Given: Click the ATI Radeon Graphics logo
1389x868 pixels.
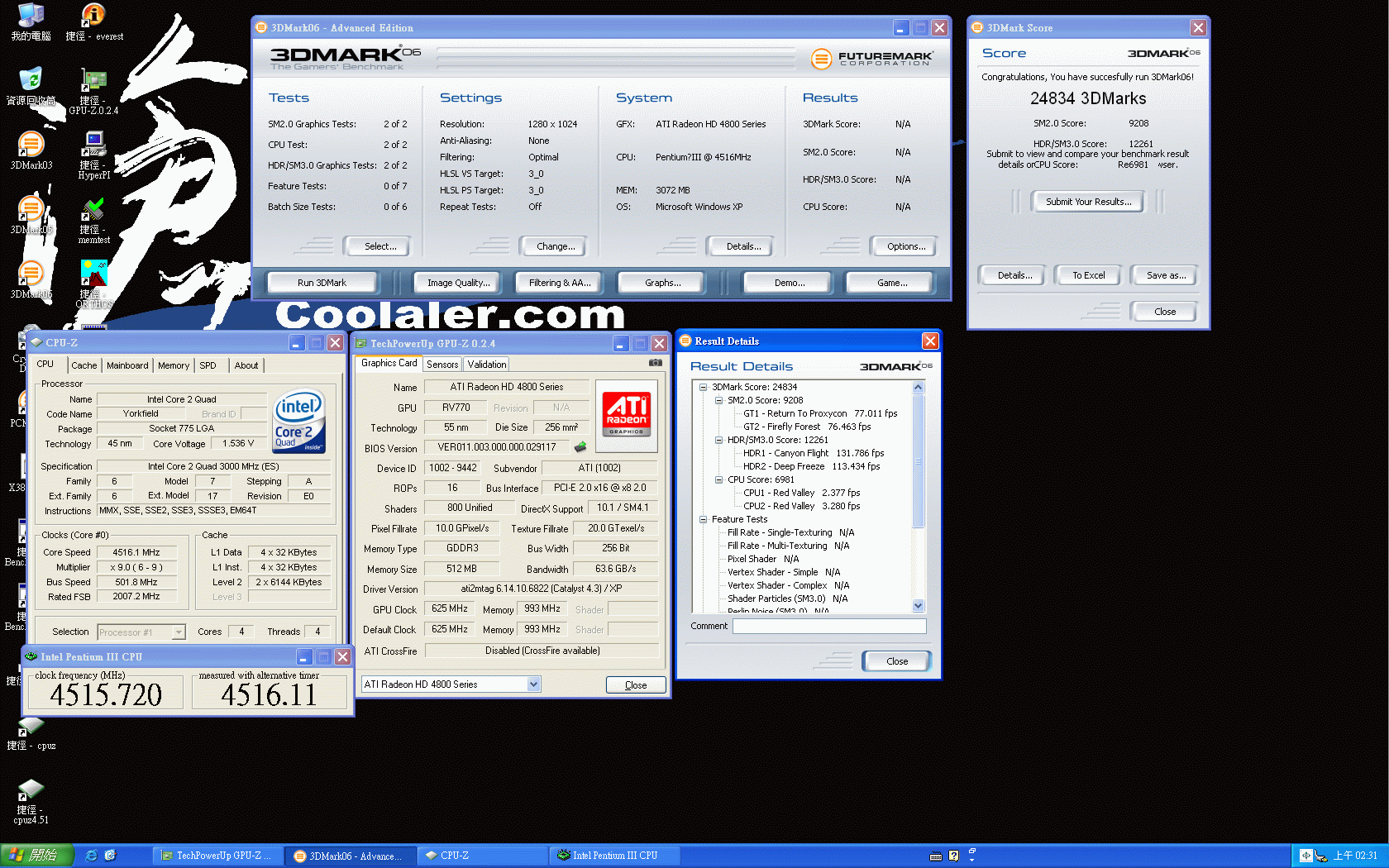Looking at the screenshot, I should (627, 414).
